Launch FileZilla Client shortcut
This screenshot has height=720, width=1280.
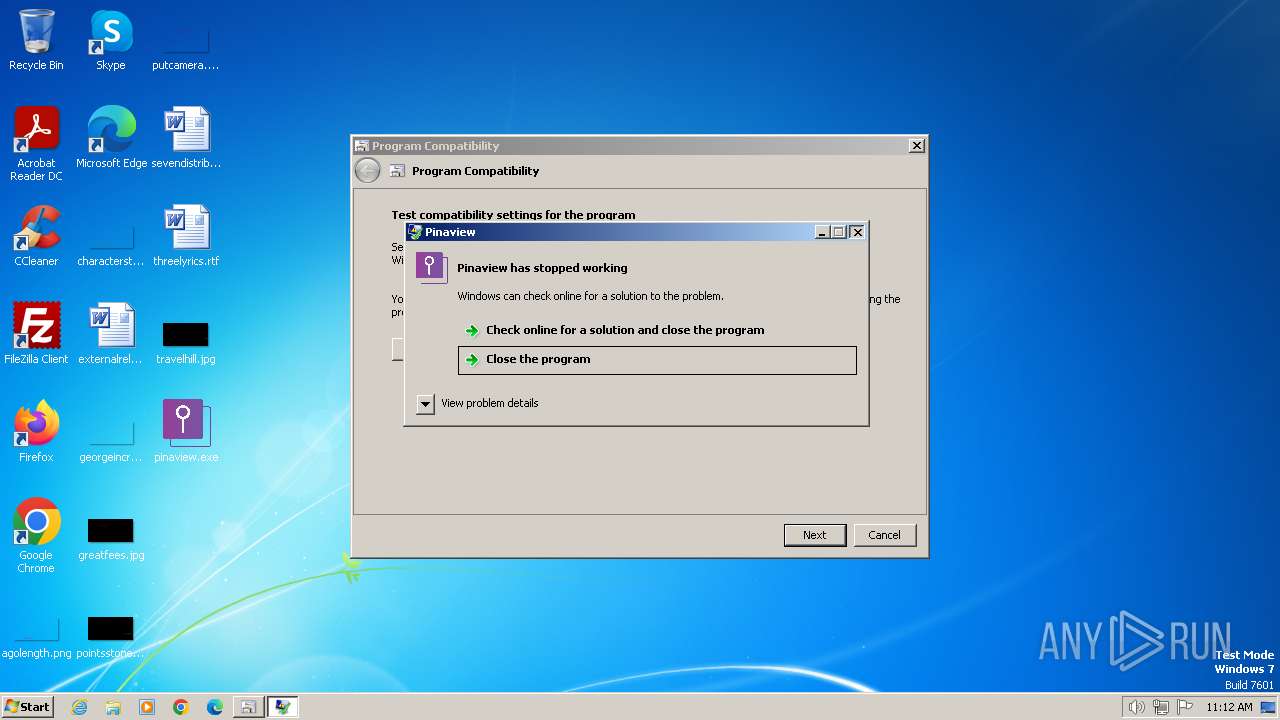tap(36, 334)
